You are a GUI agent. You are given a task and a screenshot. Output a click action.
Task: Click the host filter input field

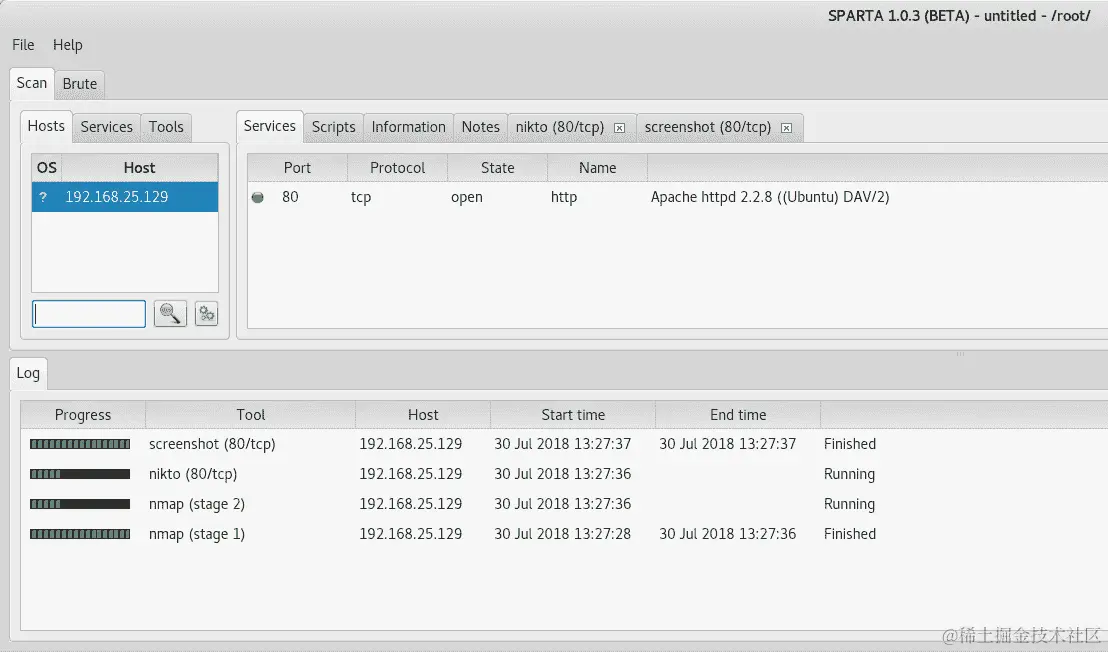tap(89, 314)
